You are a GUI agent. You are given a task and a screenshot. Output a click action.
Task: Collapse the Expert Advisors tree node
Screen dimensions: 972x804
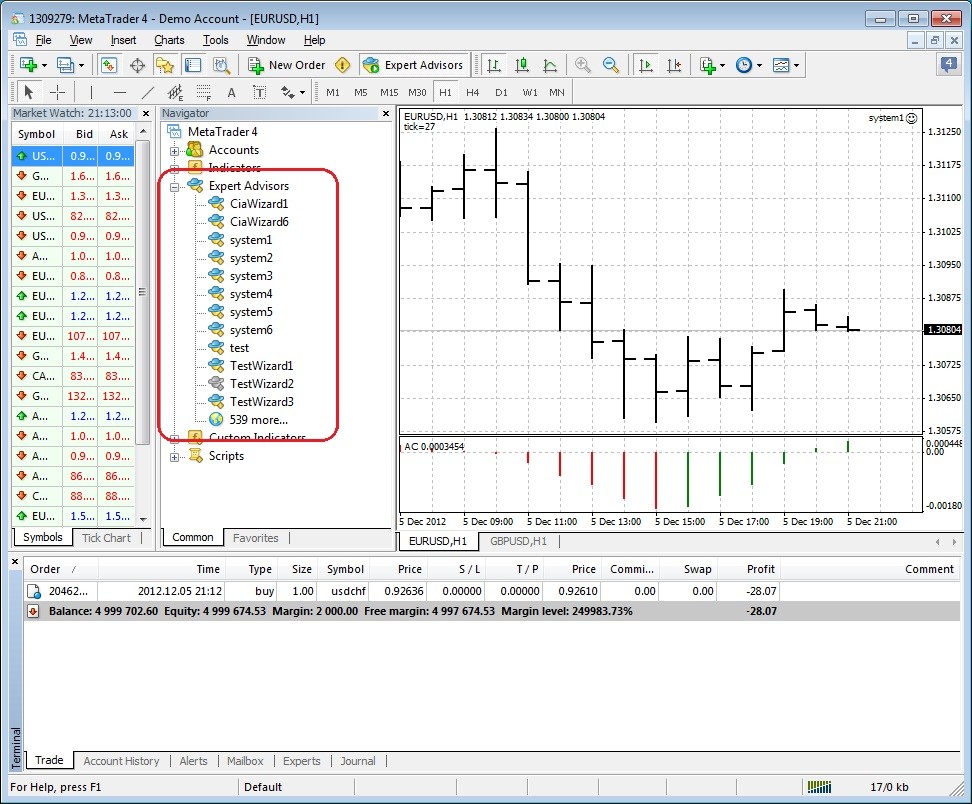pyautogui.click(x=174, y=187)
